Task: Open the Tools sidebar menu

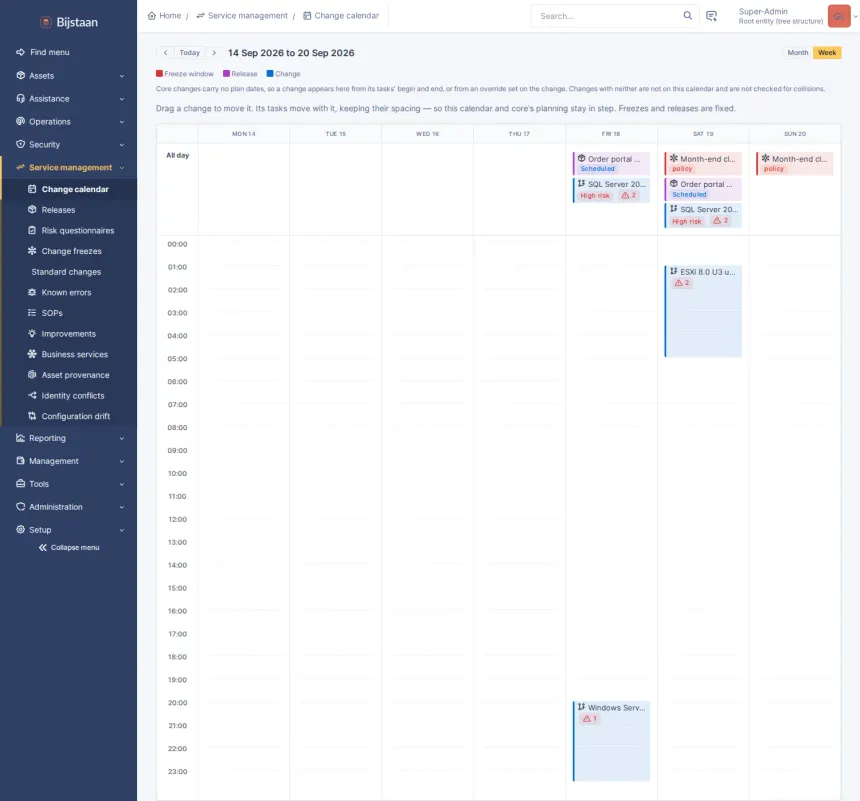Action: pyautogui.click(x=69, y=484)
